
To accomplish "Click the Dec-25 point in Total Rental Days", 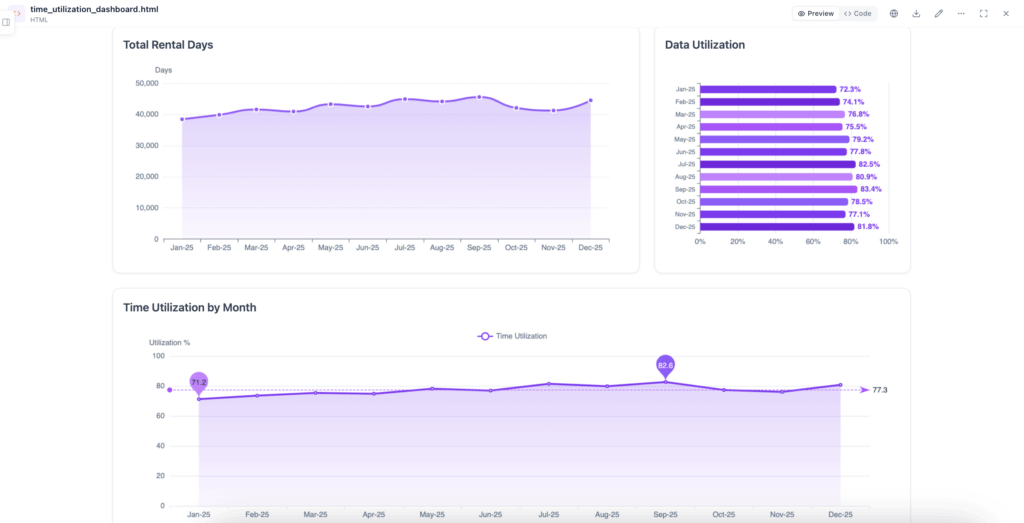I will pos(590,101).
